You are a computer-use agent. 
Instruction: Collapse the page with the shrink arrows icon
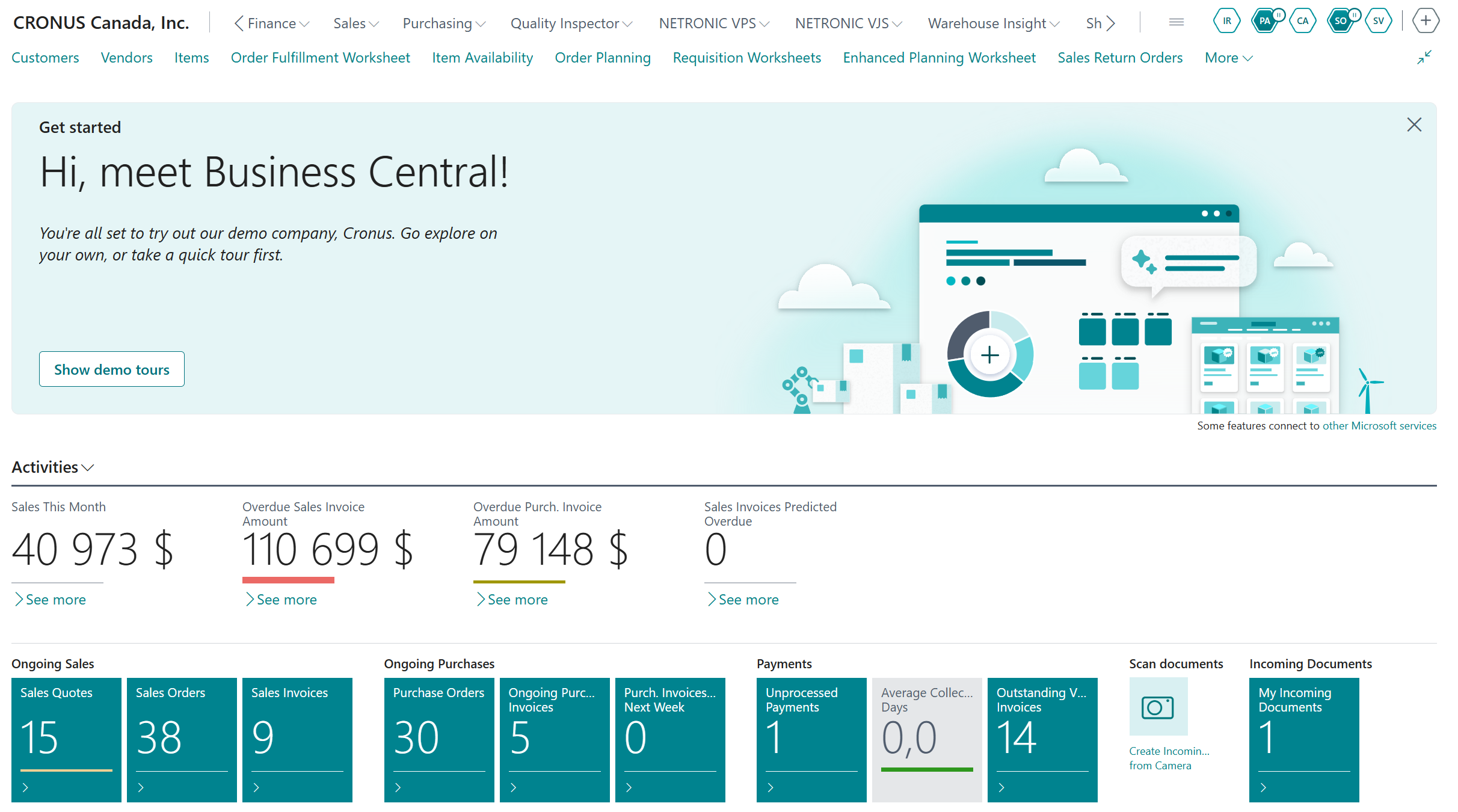[1424, 58]
